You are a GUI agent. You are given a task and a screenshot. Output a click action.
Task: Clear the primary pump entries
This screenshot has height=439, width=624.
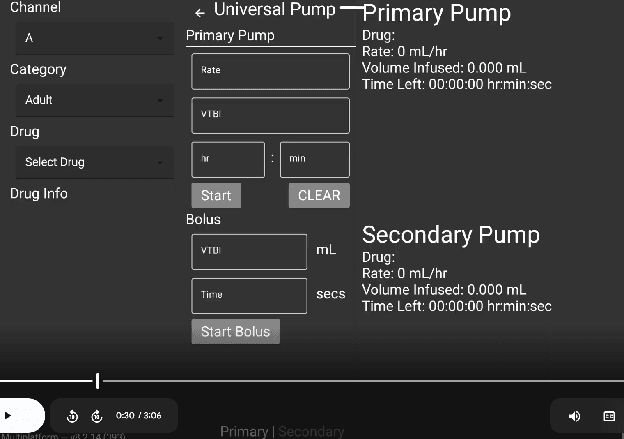click(319, 195)
